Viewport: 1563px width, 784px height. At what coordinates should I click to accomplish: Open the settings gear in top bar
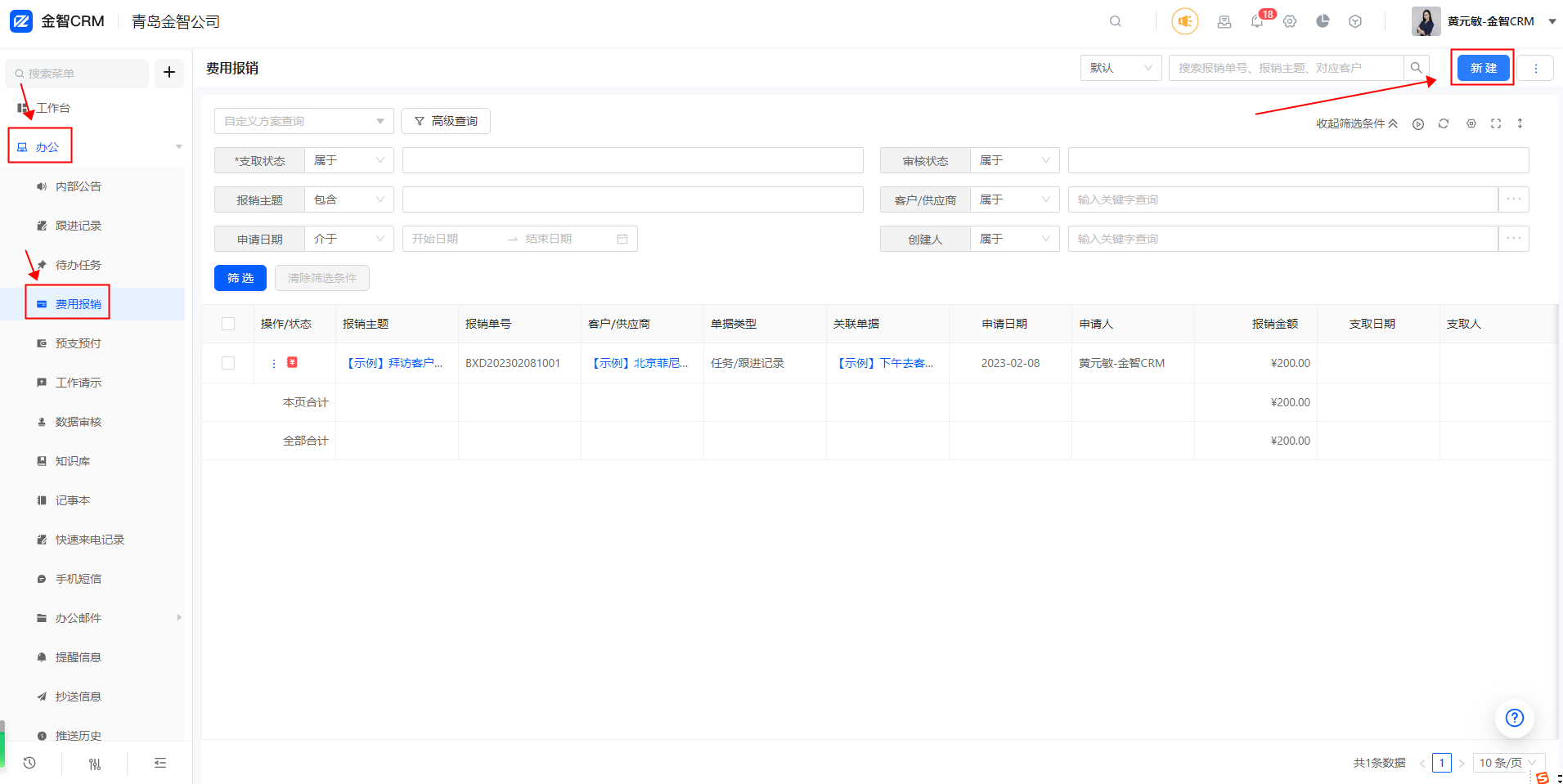coord(1290,21)
